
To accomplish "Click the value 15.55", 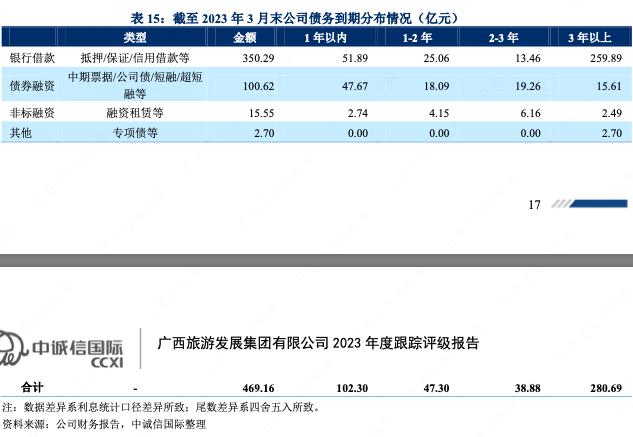I will [x=262, y=113].
